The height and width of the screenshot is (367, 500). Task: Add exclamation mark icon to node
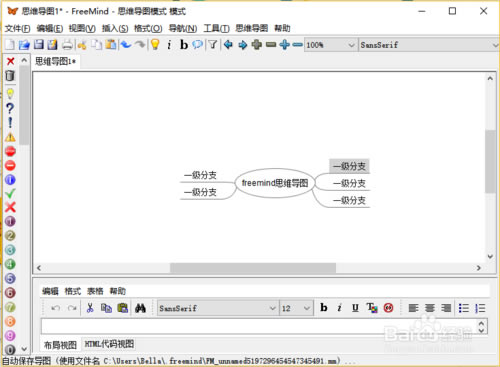pyautogui.click(x=10, y=122)
